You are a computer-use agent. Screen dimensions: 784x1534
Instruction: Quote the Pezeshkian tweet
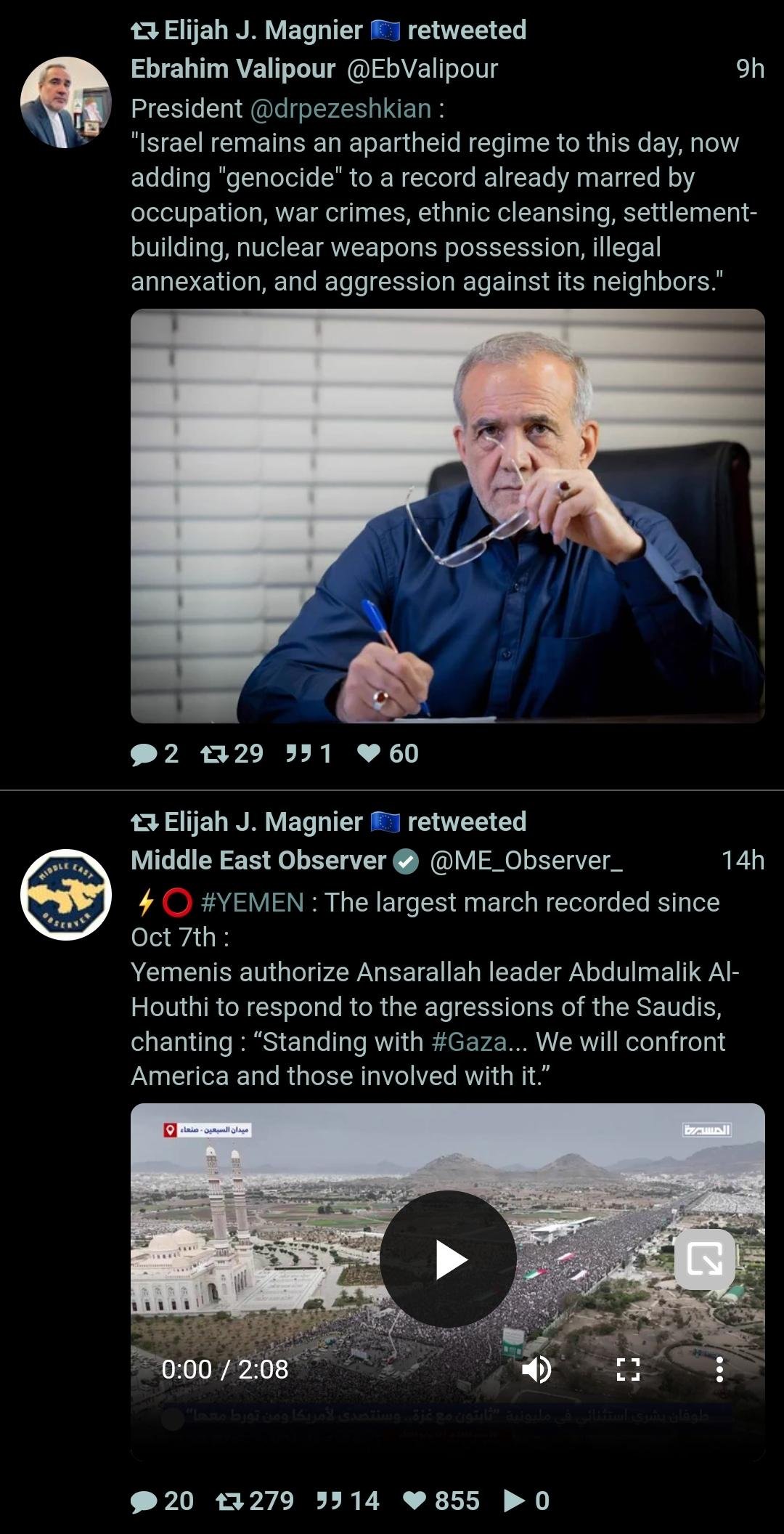click(x=309, y=754)
